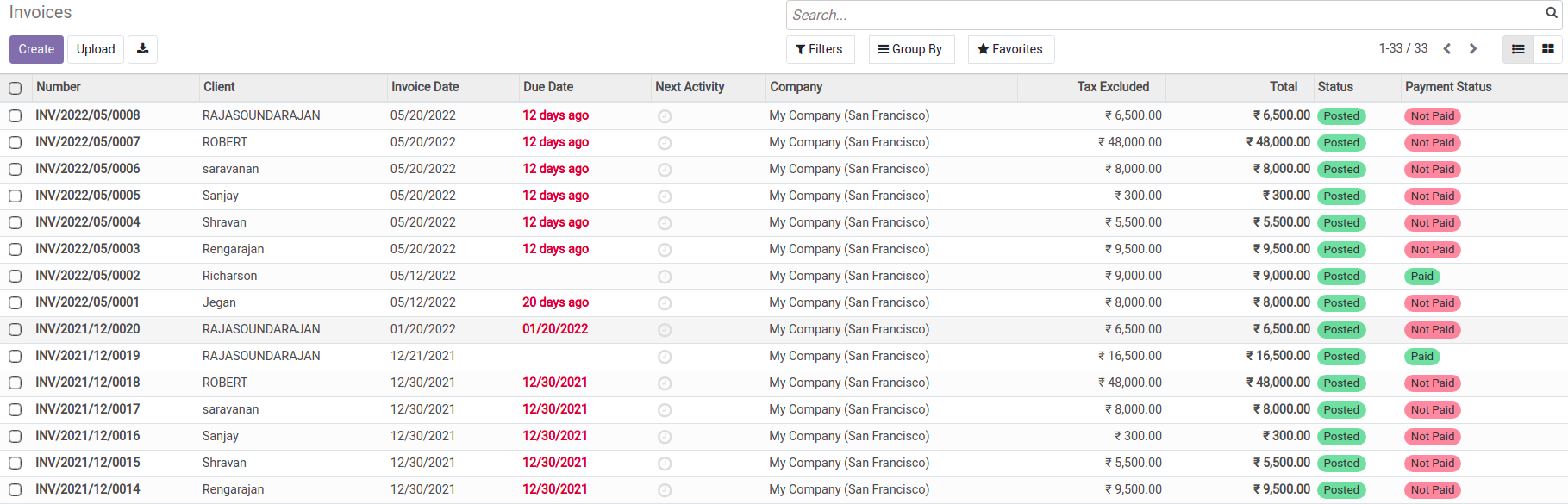Switch to list view icon
Screen dimensions: 1568x504
[1518, 49]
